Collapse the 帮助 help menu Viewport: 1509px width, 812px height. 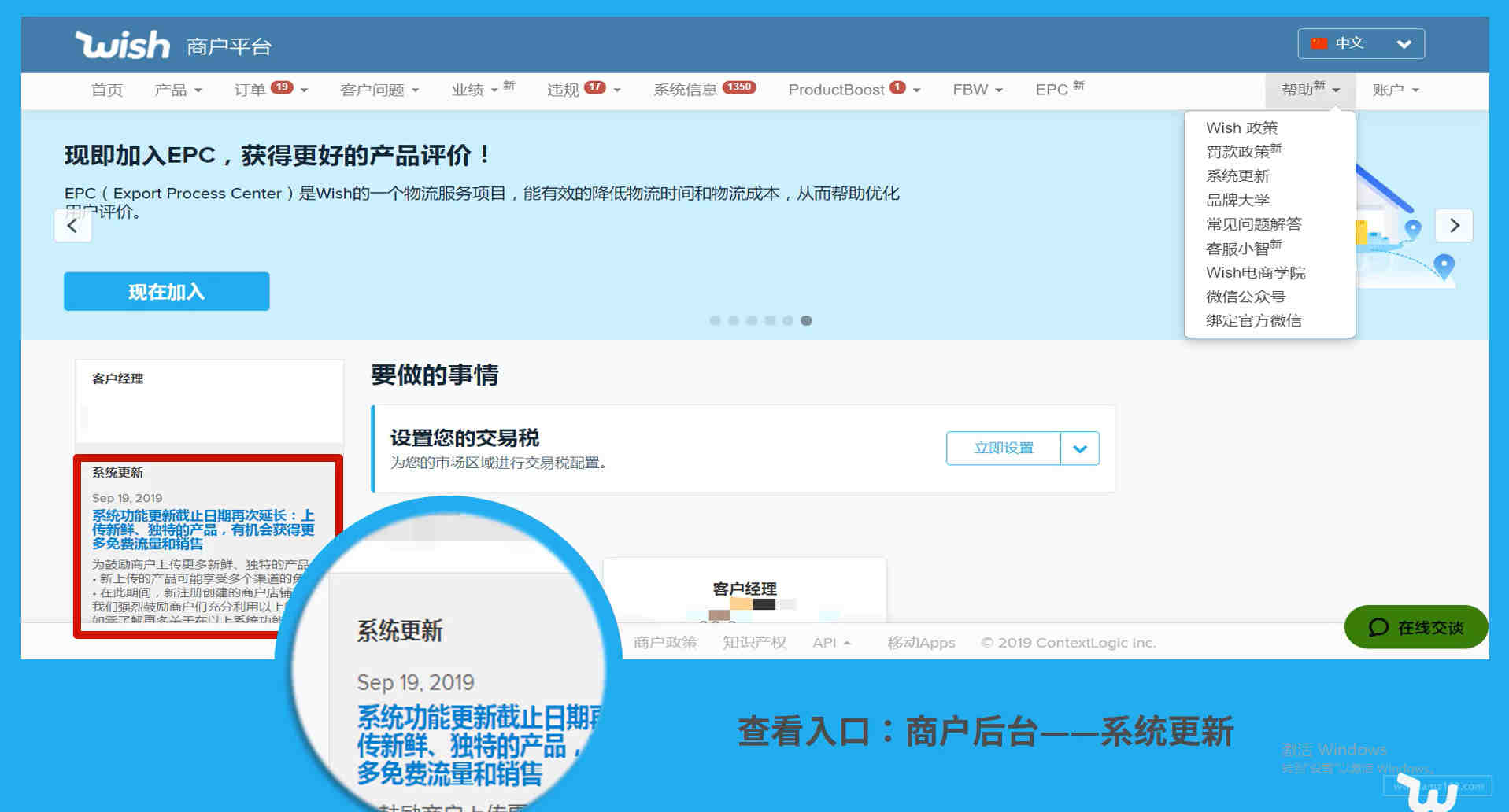1310,90
